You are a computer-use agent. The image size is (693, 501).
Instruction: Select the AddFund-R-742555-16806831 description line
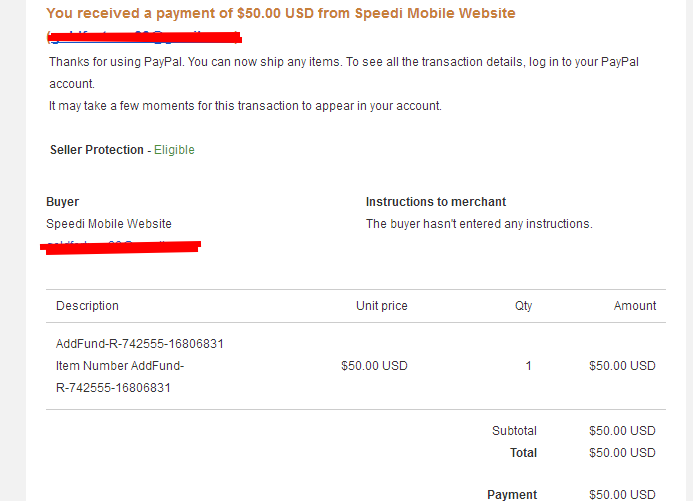140,344
